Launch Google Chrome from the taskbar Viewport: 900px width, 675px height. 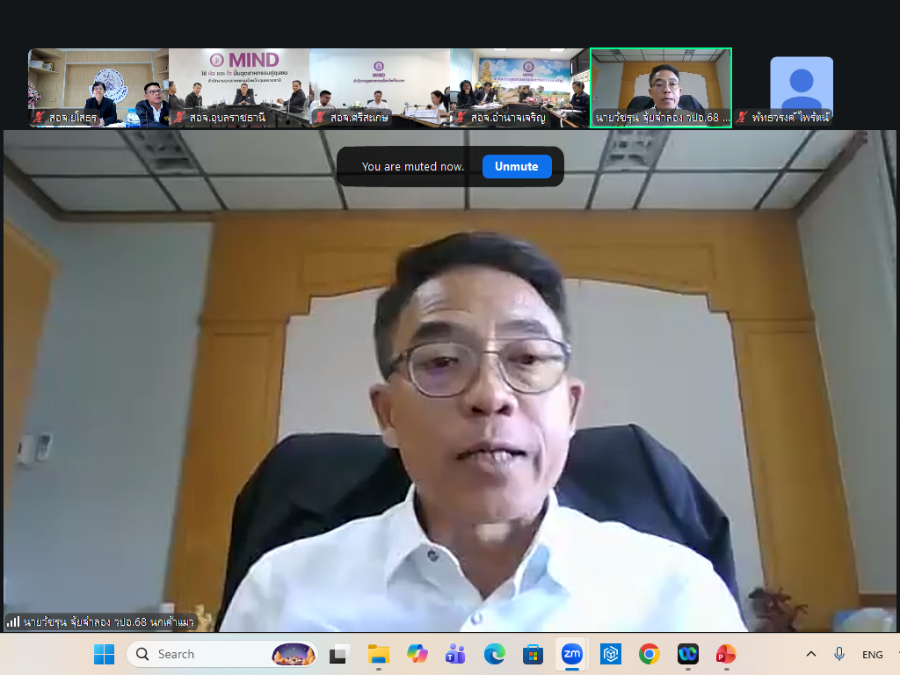(x=649, y=654)
